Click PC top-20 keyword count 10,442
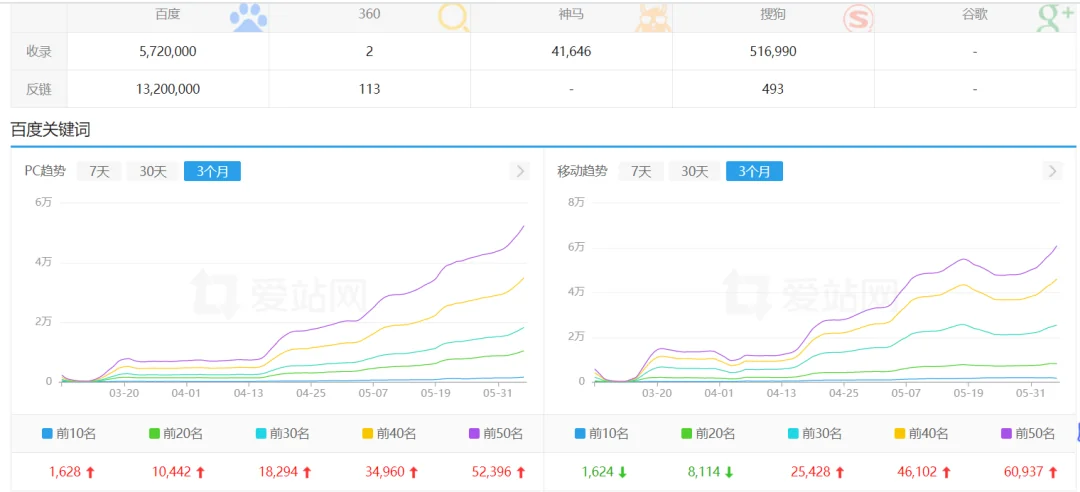The width and height of the screenshot is (1080, 492). tap(172, 472)
